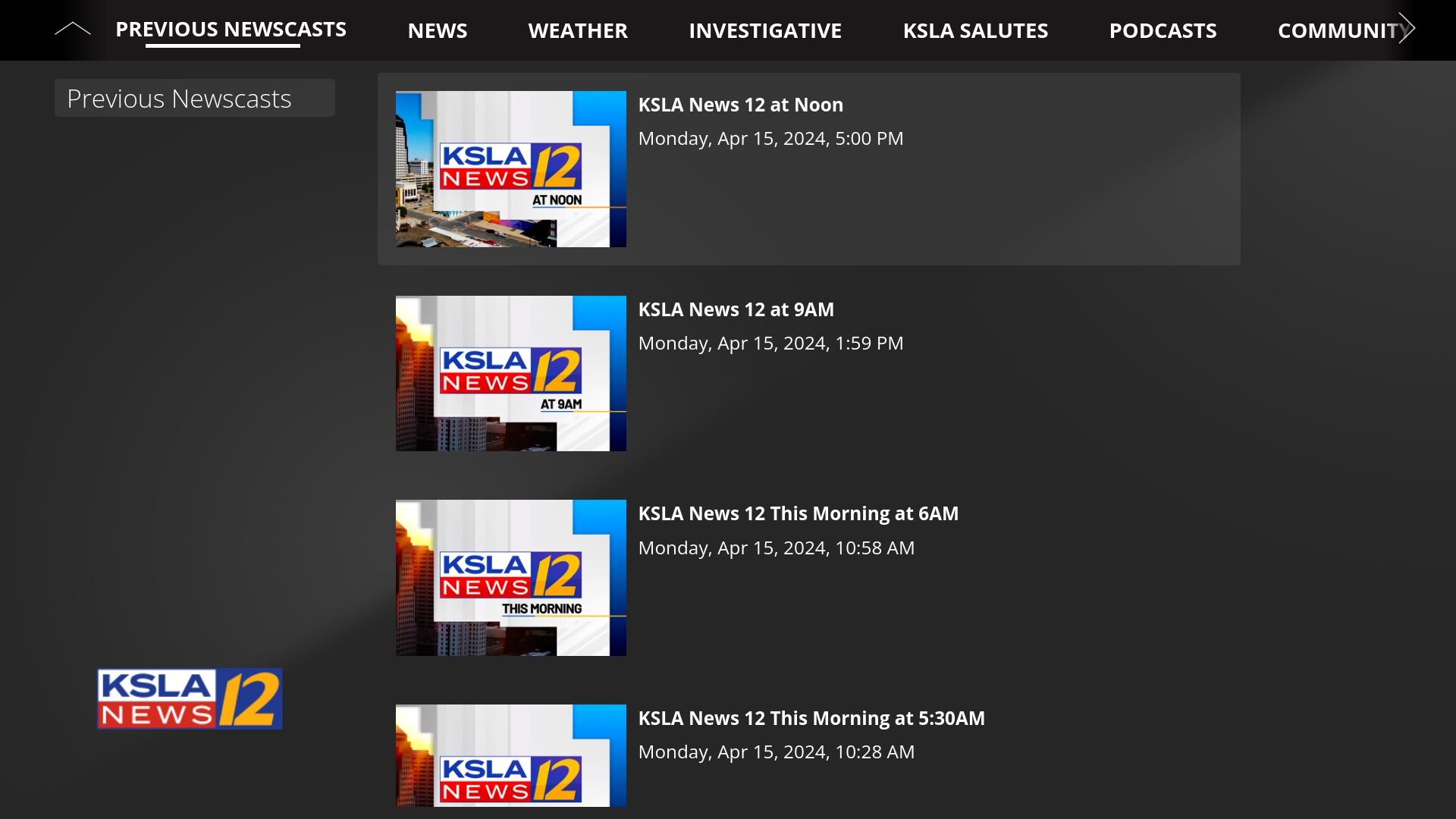
Task: Open the PODCASTS section
Action: pyautogui.click(x=1163, y=30)
